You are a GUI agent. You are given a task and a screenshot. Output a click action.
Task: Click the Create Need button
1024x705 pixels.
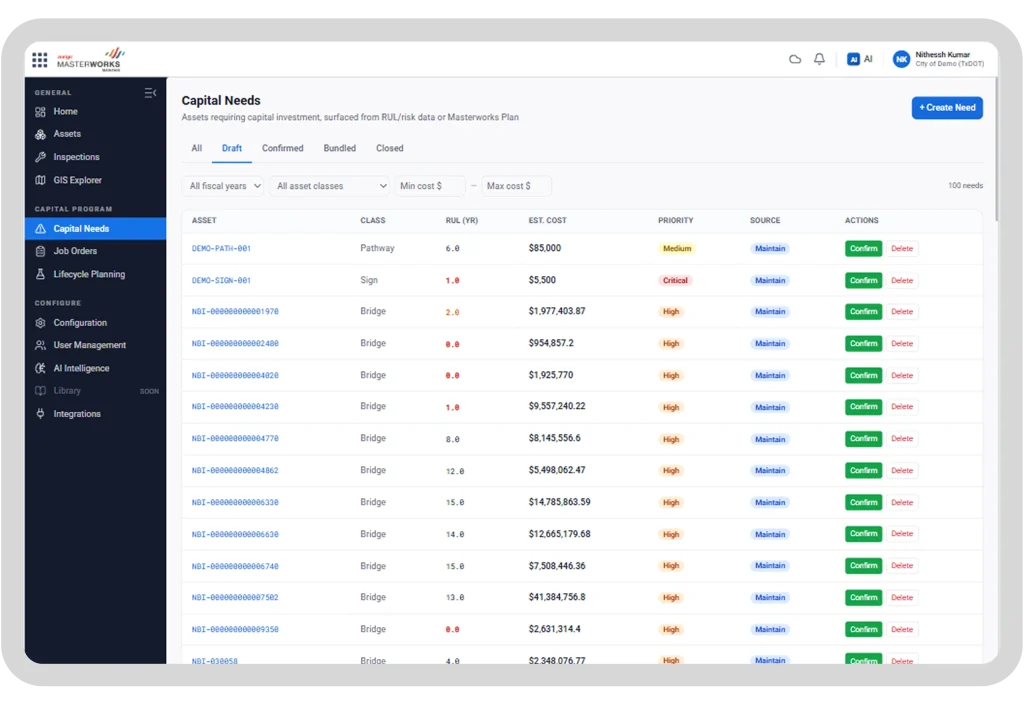(x=947, y=108)
